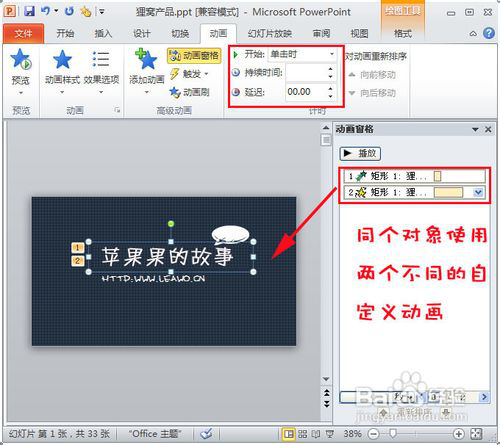Click the Play (播放) button in animation pane
Image resolution: width=500 pixels, height=445 pixels.
coord(360,153)
